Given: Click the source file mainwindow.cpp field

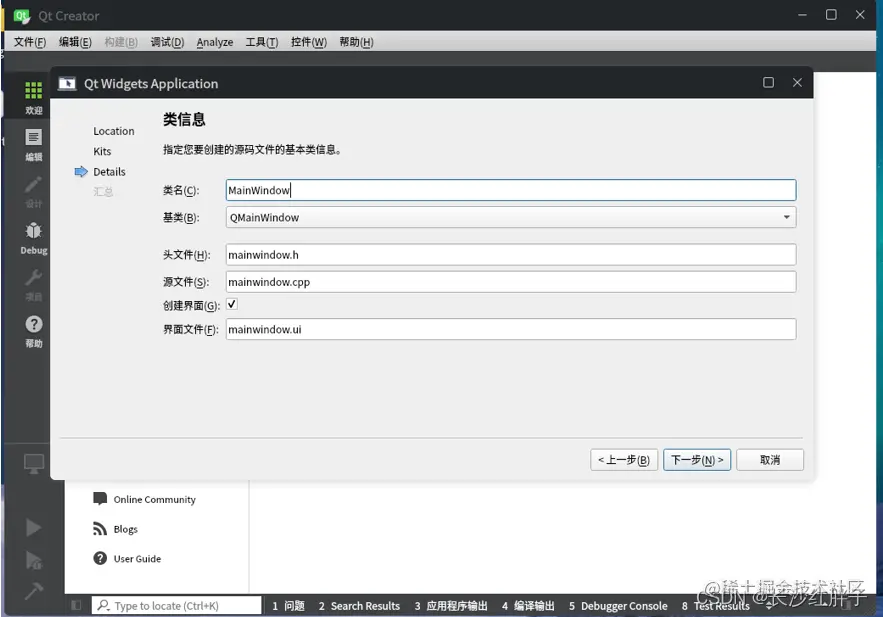Looking at the screenshot, I should coord(511,281).
